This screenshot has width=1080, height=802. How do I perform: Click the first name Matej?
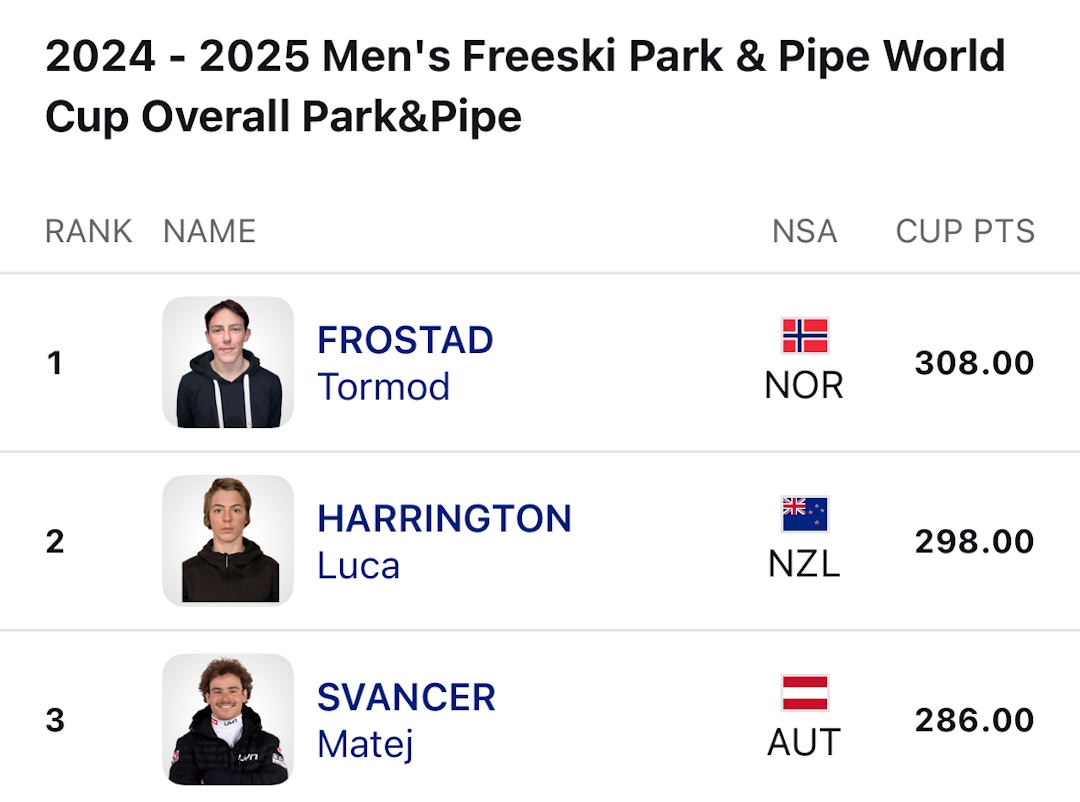point(365,744)
